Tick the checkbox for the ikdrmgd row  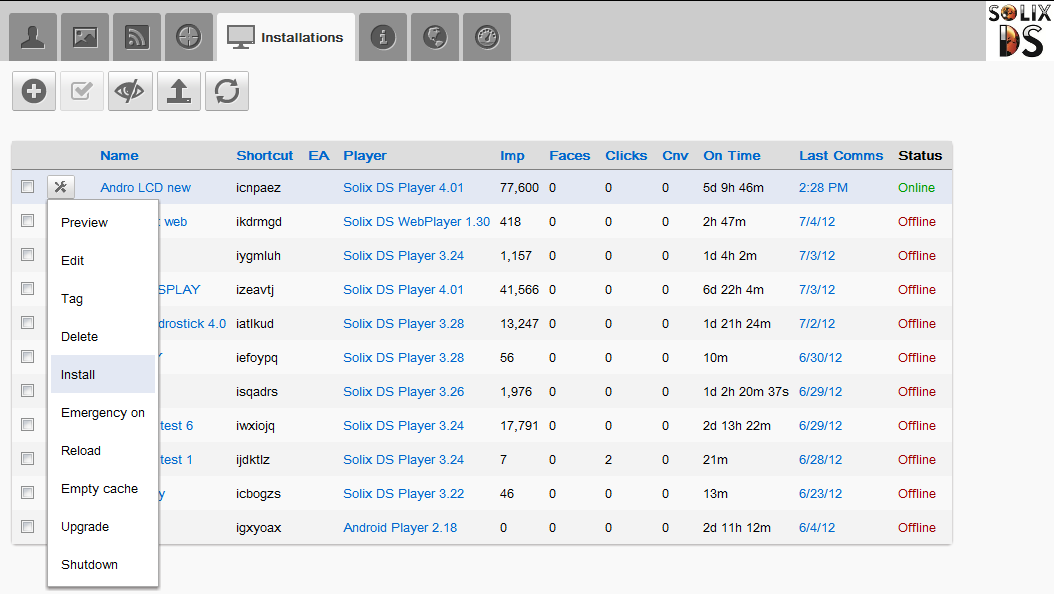[28, 220]
